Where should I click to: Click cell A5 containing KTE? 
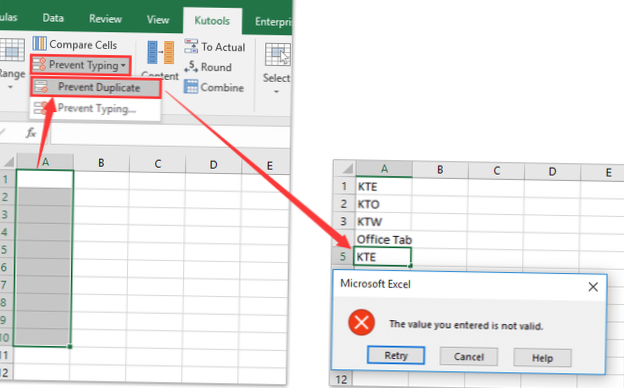coord(382,257)
